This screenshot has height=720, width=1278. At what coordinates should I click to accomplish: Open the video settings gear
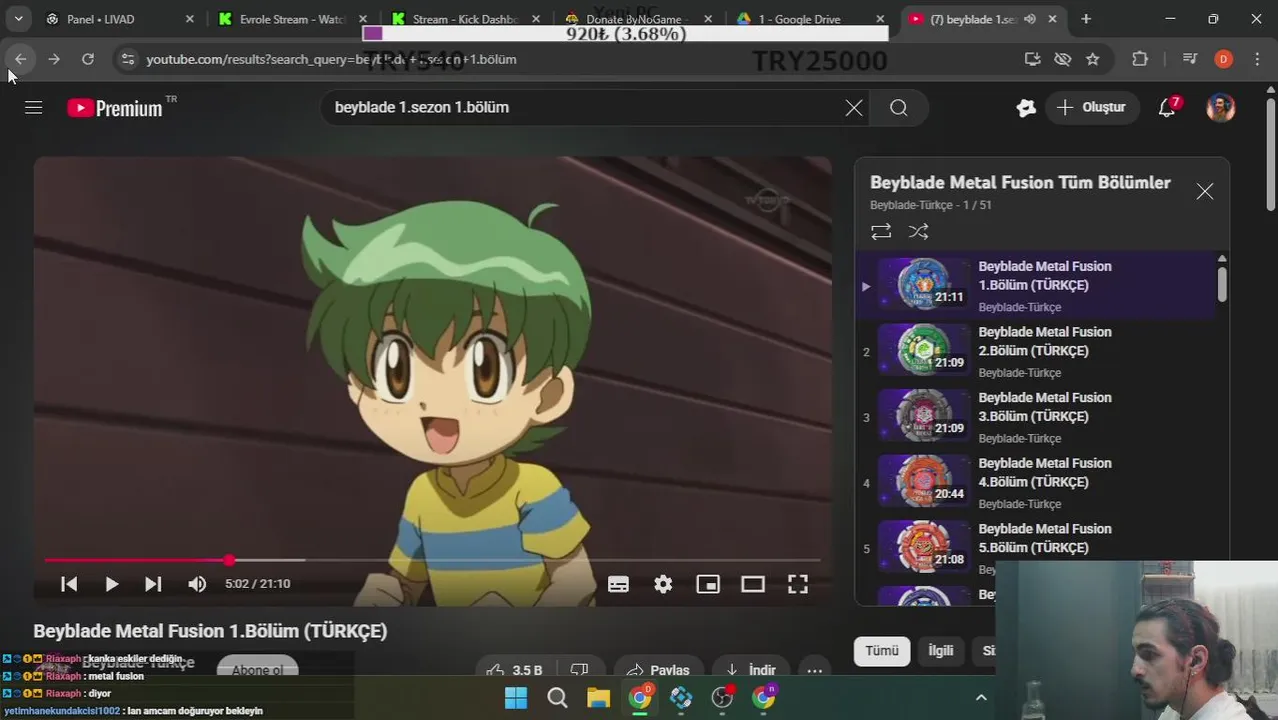coord(663,584)
